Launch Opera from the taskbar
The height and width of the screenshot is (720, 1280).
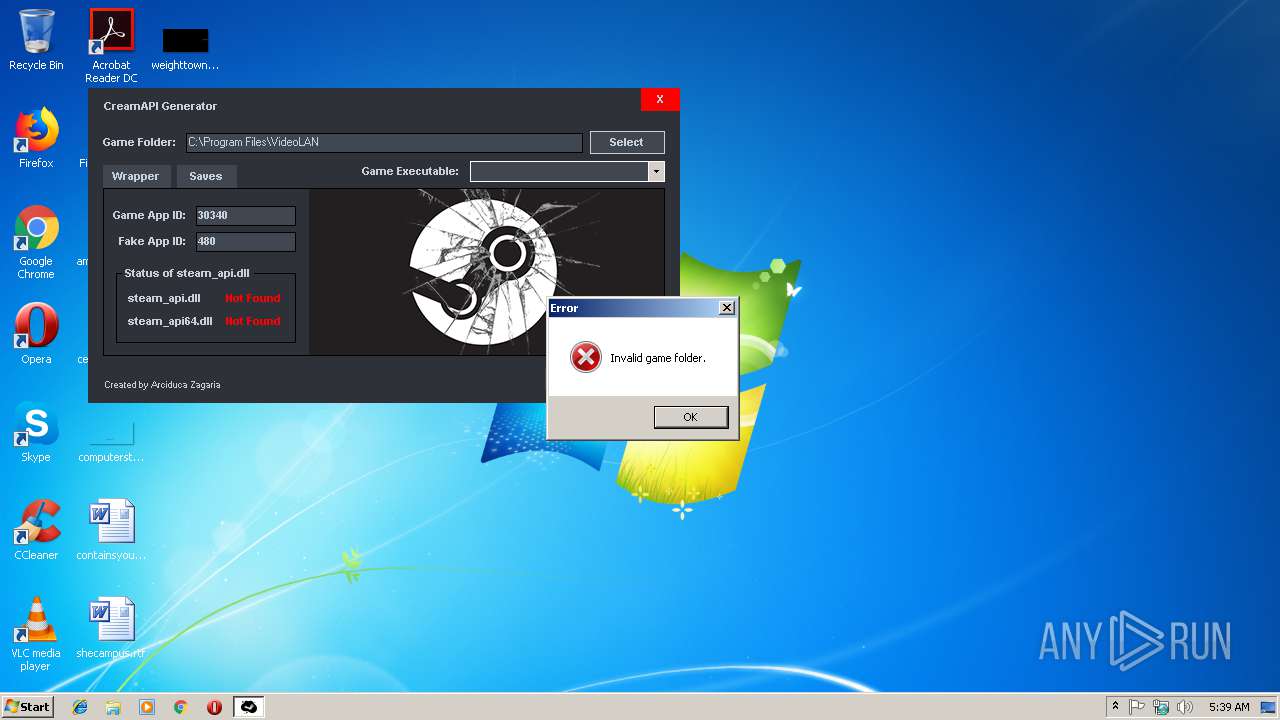pos(214,707)
